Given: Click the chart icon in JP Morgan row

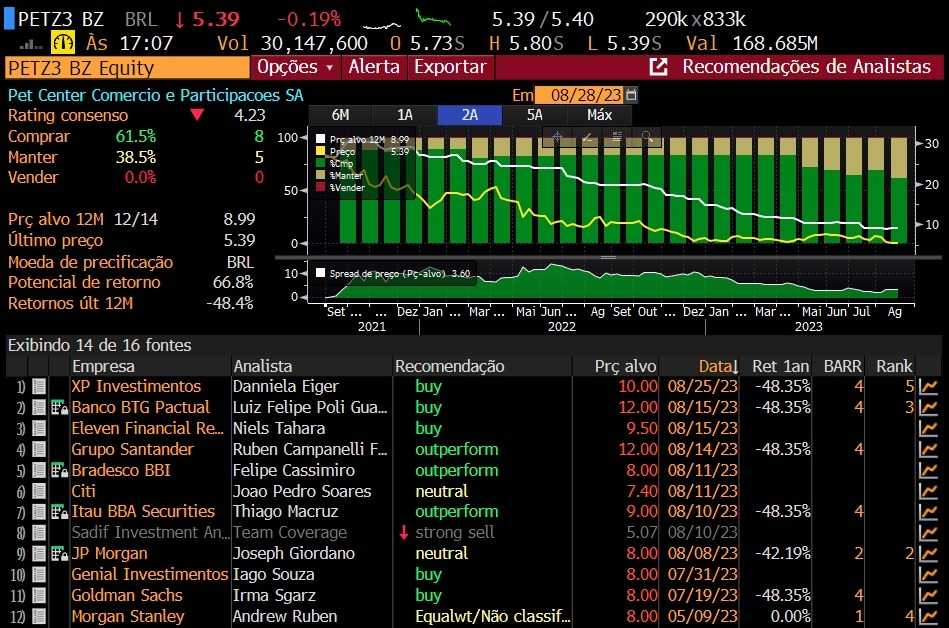Looking at the screenshot, I should point(929,554).
